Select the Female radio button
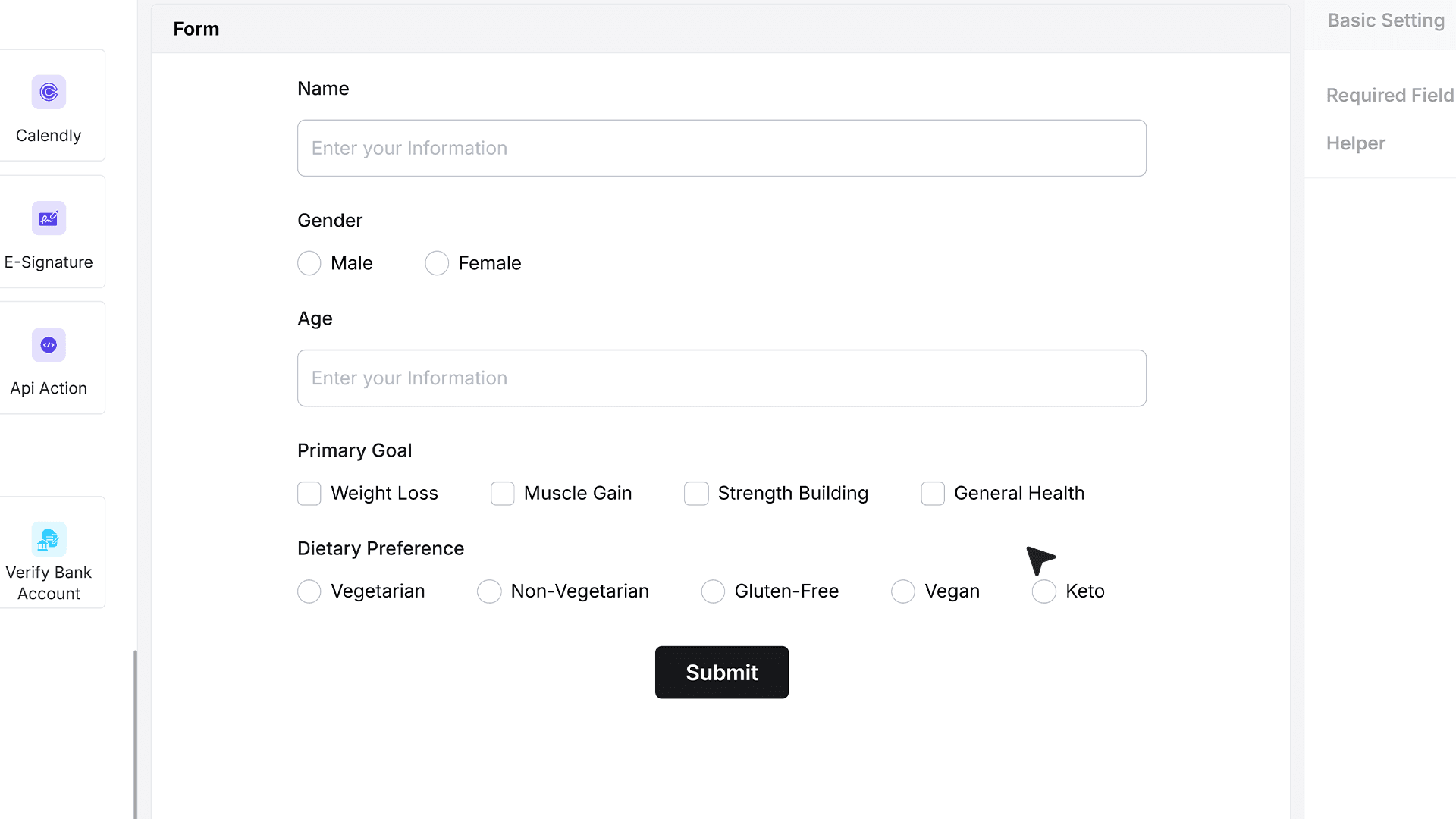Viewport: 1456px width, 819px height. (x=437, y=263)
